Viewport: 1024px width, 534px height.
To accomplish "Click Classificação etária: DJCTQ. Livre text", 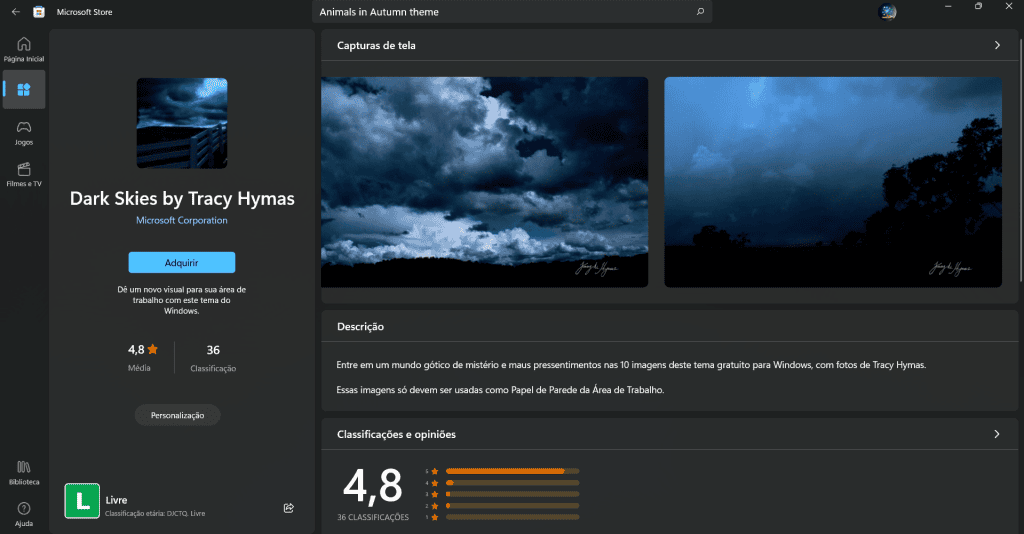I will (x=155, y=514).
